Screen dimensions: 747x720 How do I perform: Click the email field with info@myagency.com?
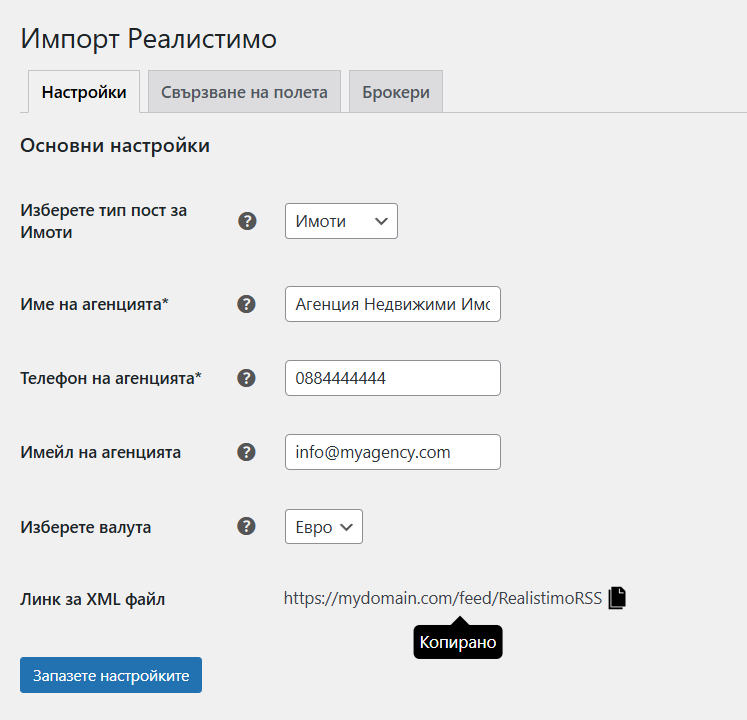pyautogui.click(x=392, y=452)
